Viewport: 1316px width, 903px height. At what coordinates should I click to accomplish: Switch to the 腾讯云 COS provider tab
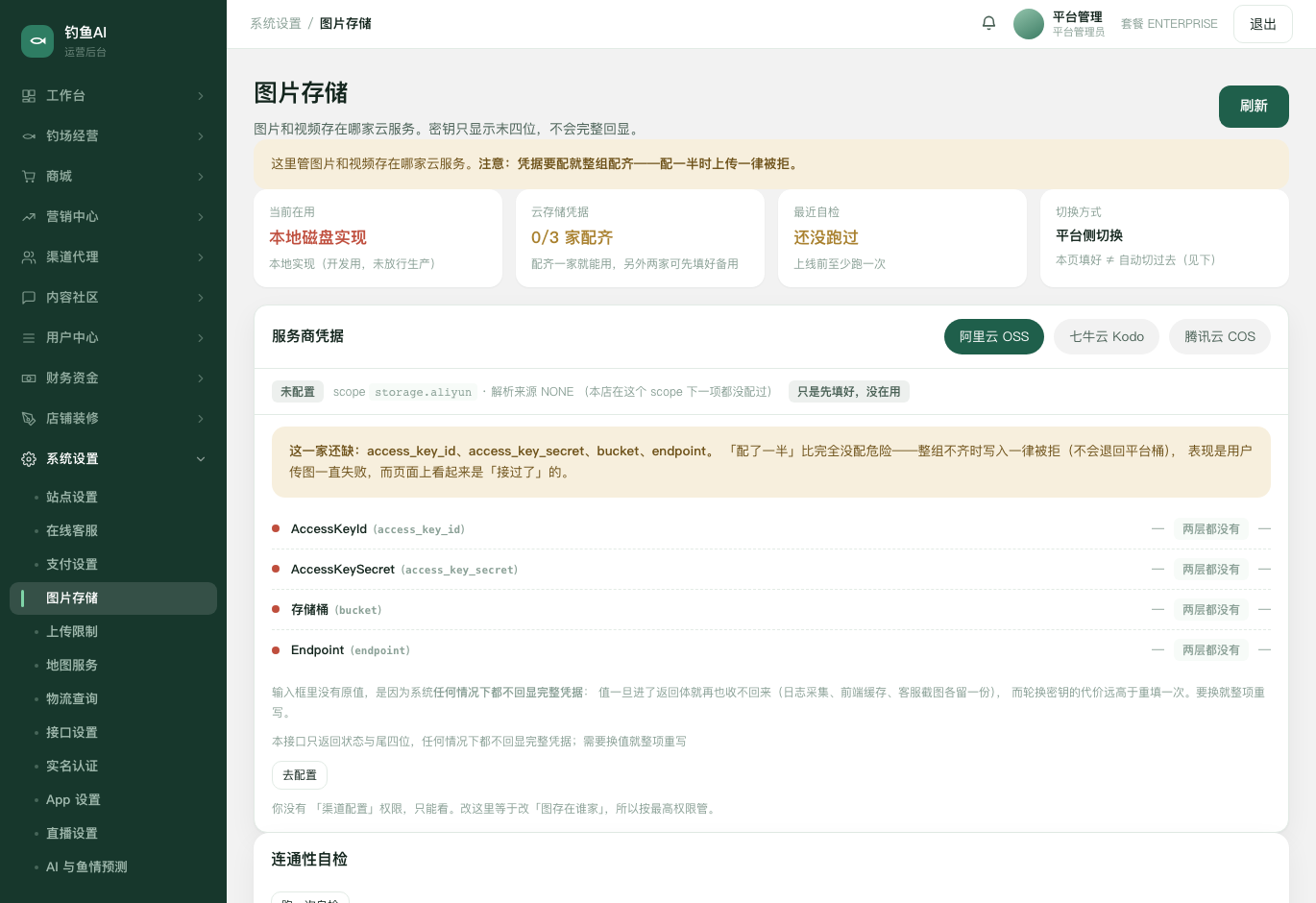pos(1220,337)
